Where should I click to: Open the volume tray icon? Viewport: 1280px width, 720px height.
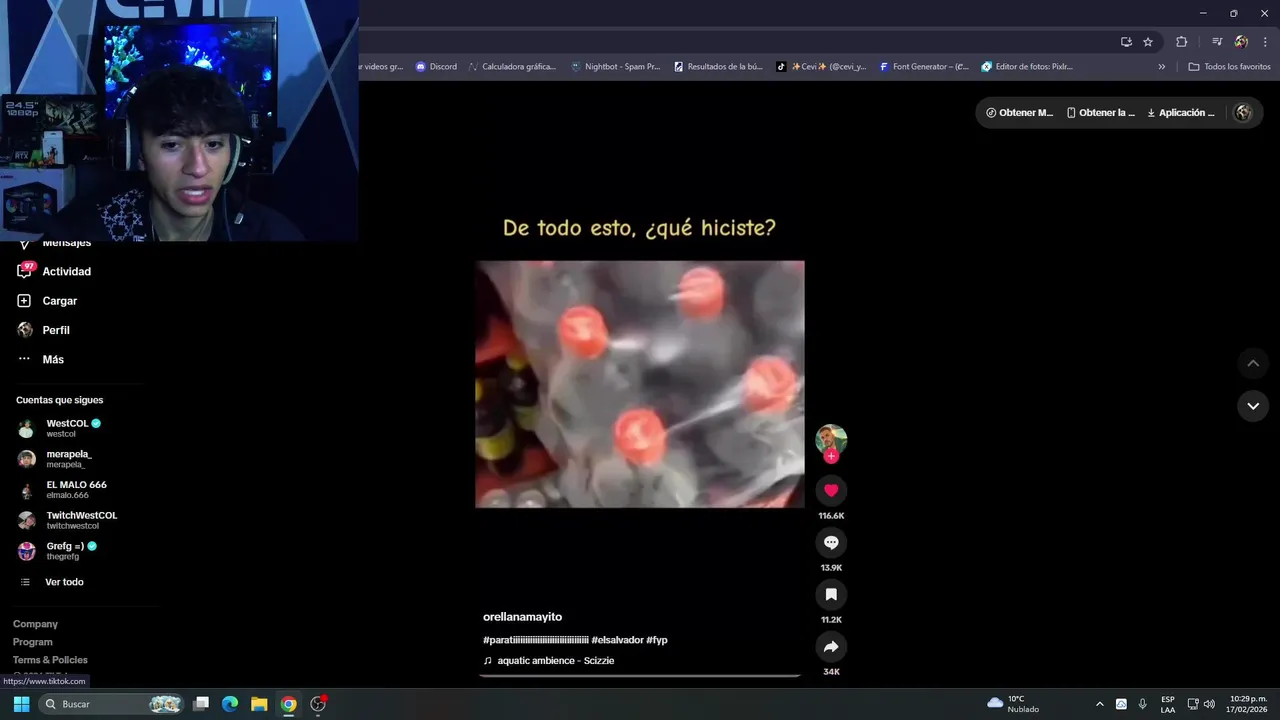1209,704
